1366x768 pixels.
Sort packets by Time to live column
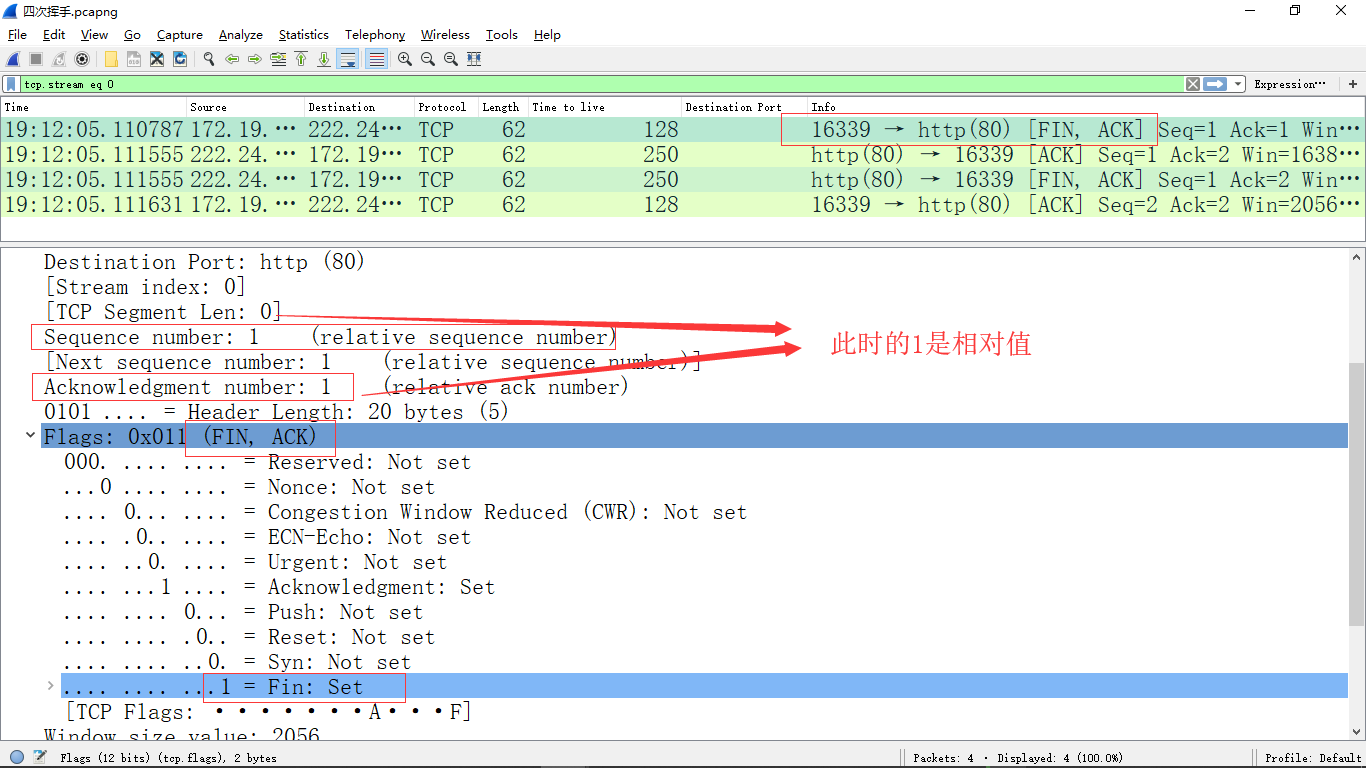click(606, 107)
